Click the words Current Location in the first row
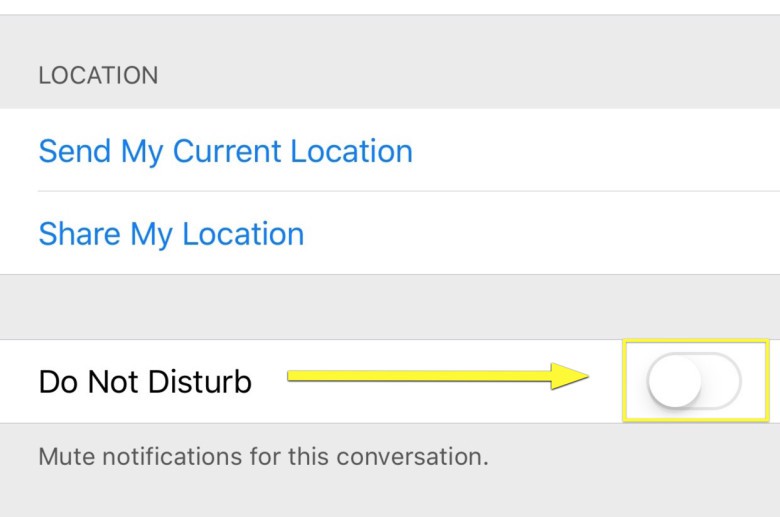The height and width of the screenshot is (517, 780). (x=293, y=151)
